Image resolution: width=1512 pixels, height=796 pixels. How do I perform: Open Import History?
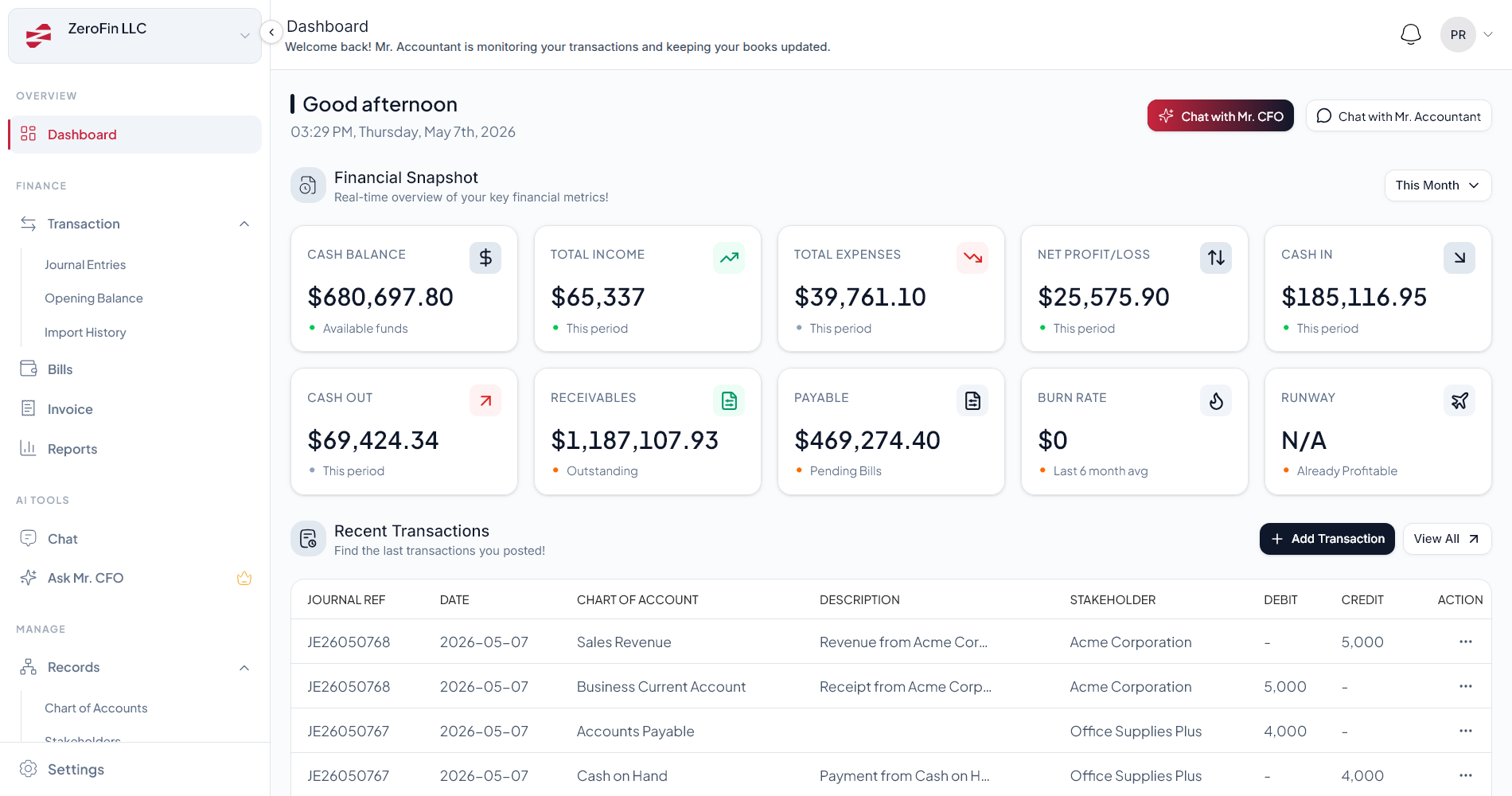pos(85,332)
